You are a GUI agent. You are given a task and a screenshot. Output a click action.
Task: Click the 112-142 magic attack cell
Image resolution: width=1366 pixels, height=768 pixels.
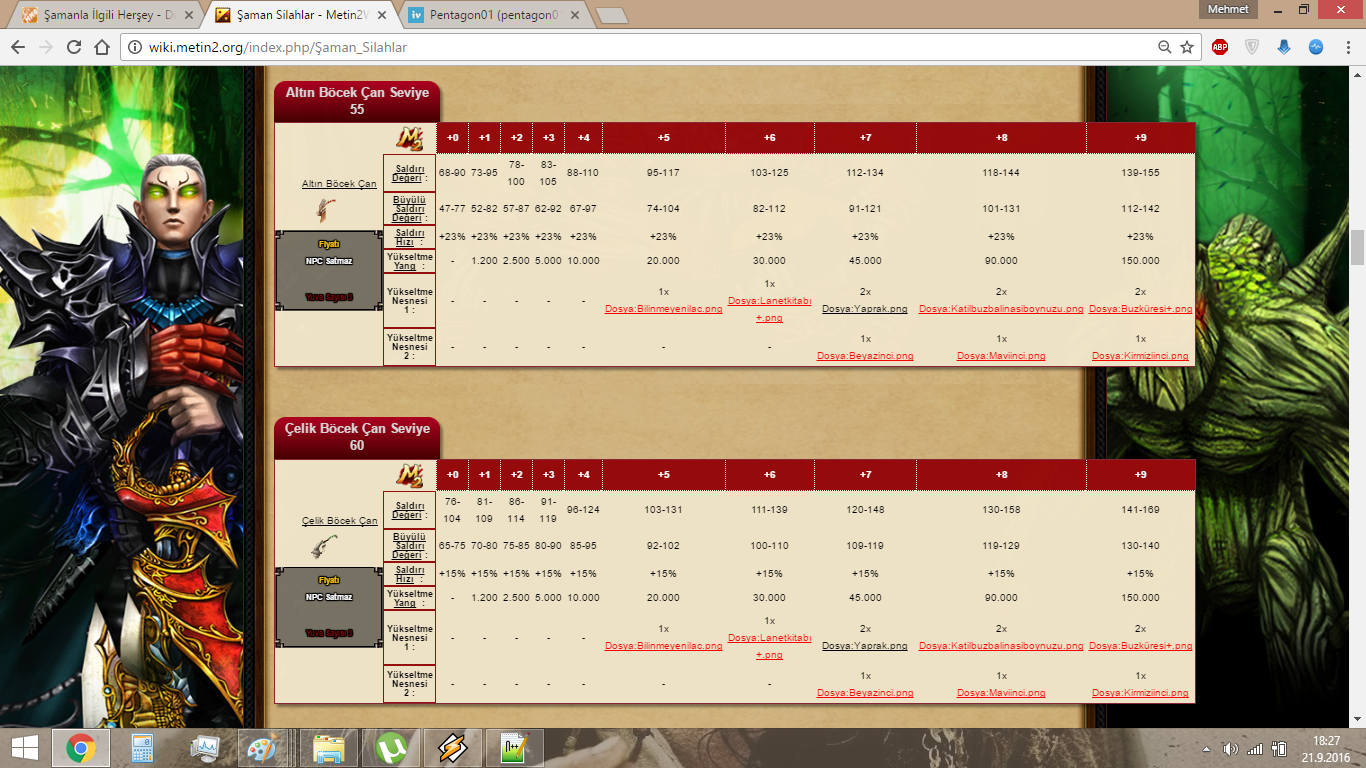(x=1141, y=209)
